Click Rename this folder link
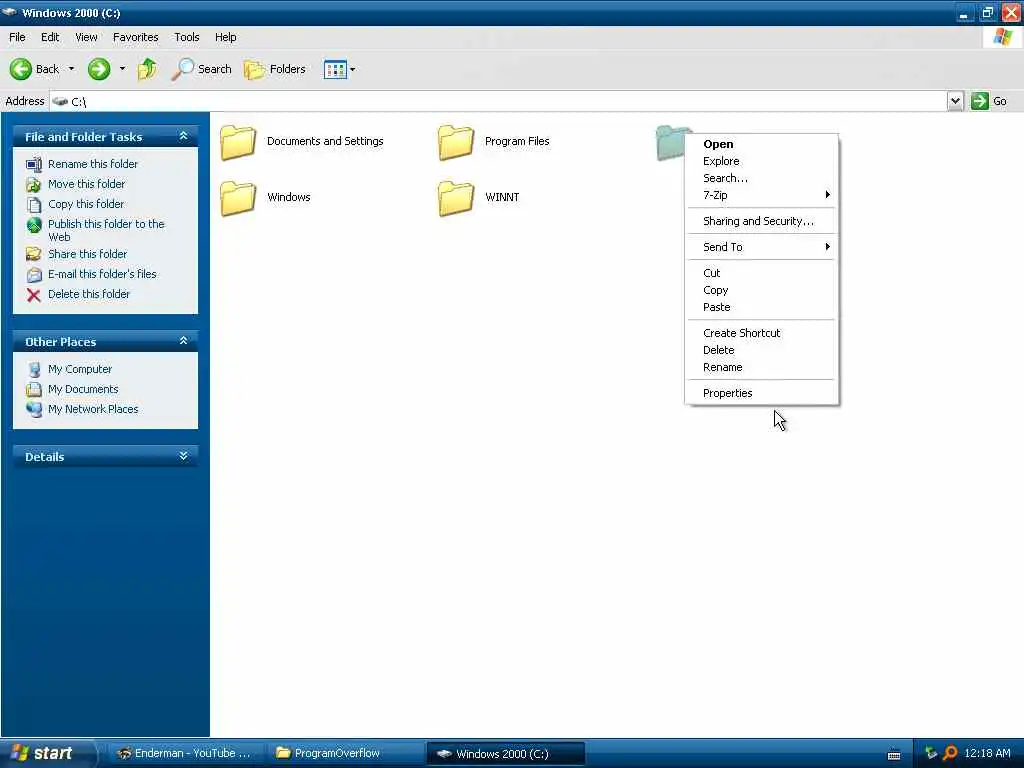The width and height of the screenshot is (1024, 768). (x=93, y=164)
